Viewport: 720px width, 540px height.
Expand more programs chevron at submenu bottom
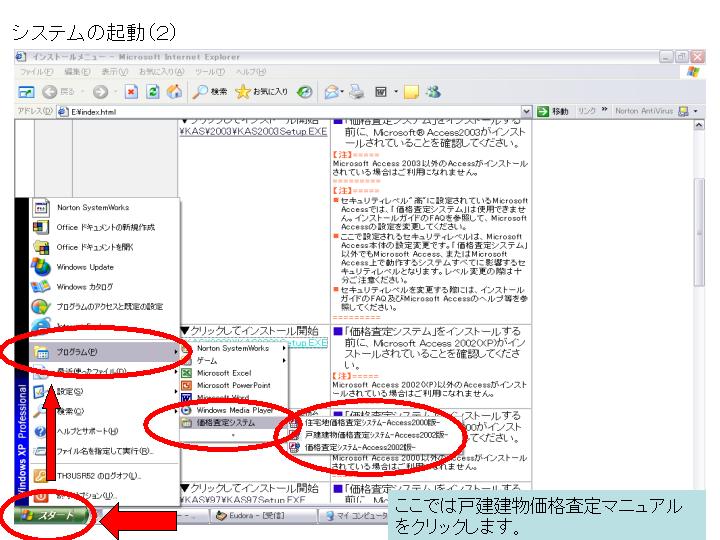(x=233, y=435)
